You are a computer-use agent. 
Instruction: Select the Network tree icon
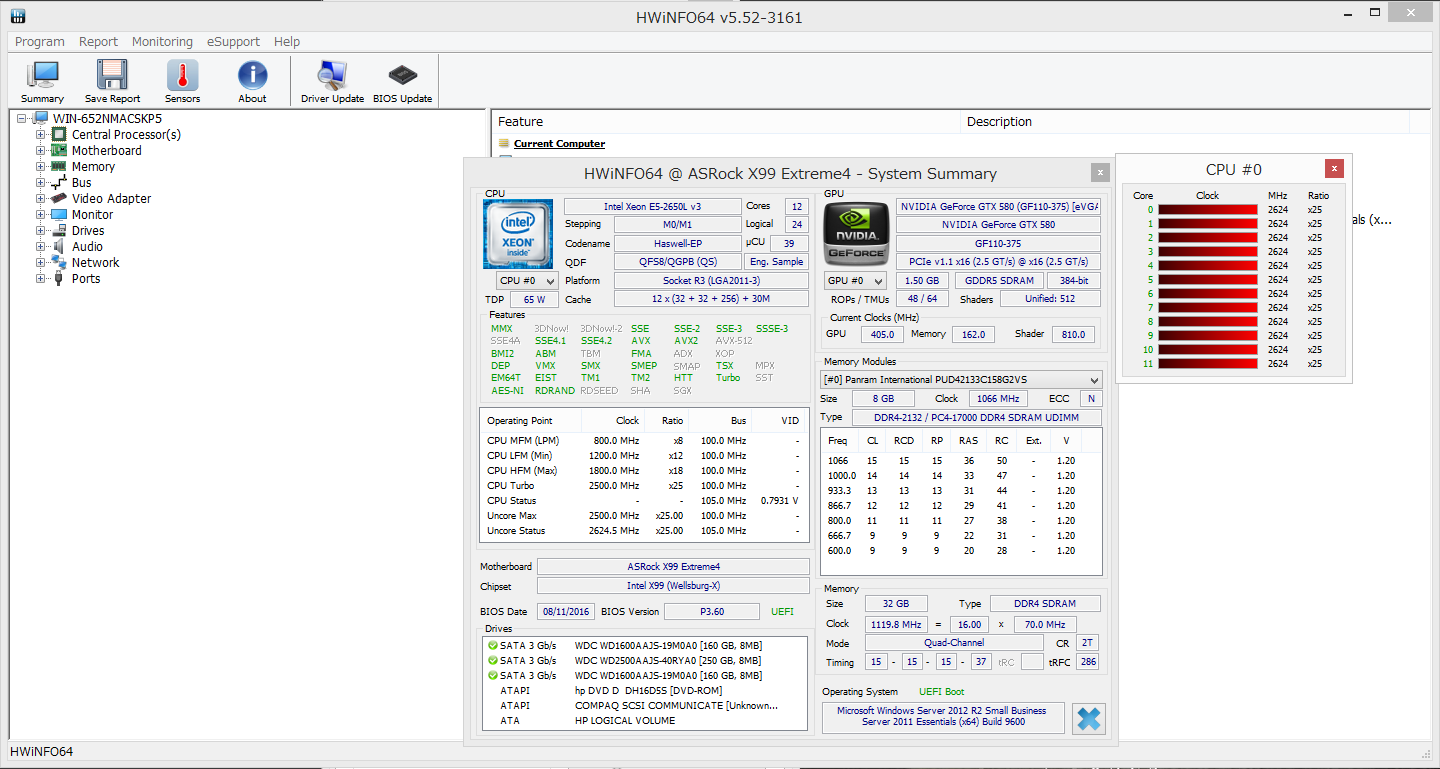click(59, 262)
